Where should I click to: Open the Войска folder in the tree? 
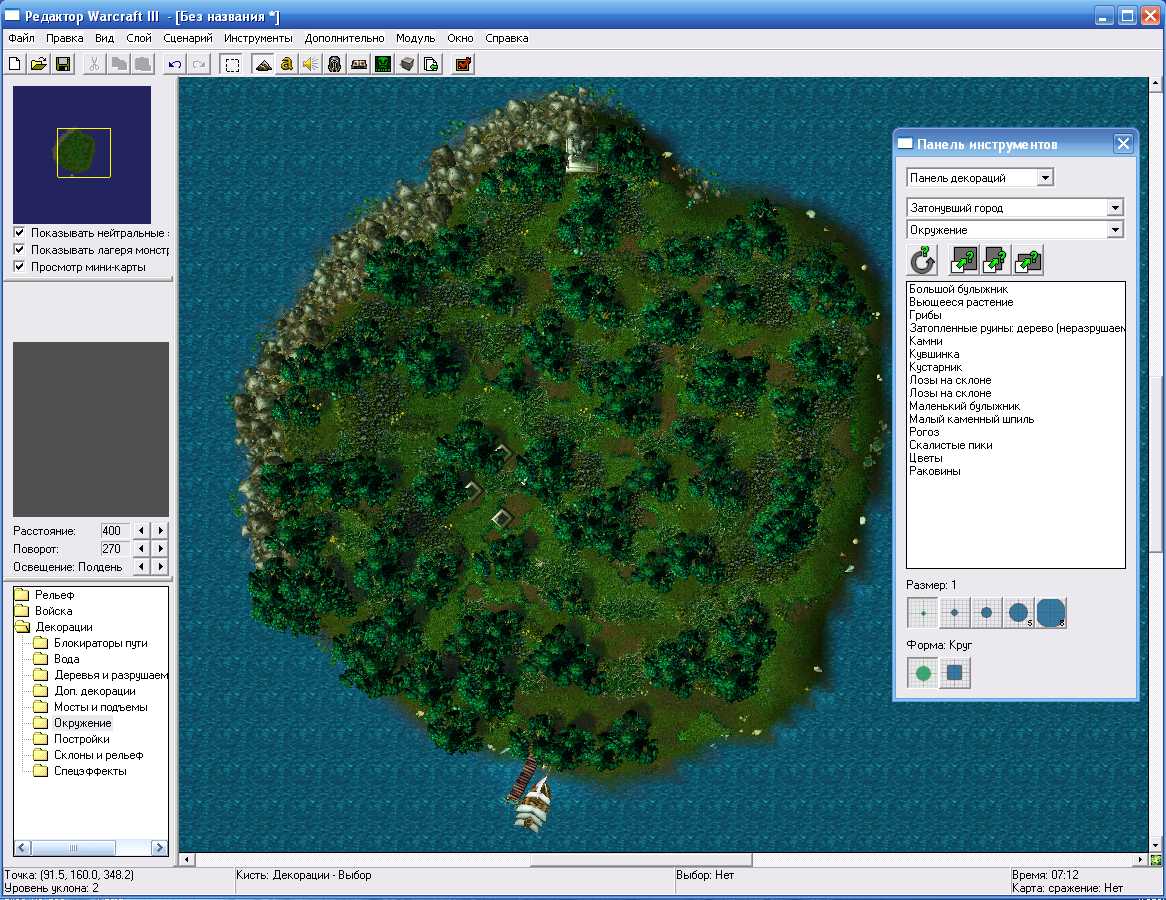click(x=54, y=611)
